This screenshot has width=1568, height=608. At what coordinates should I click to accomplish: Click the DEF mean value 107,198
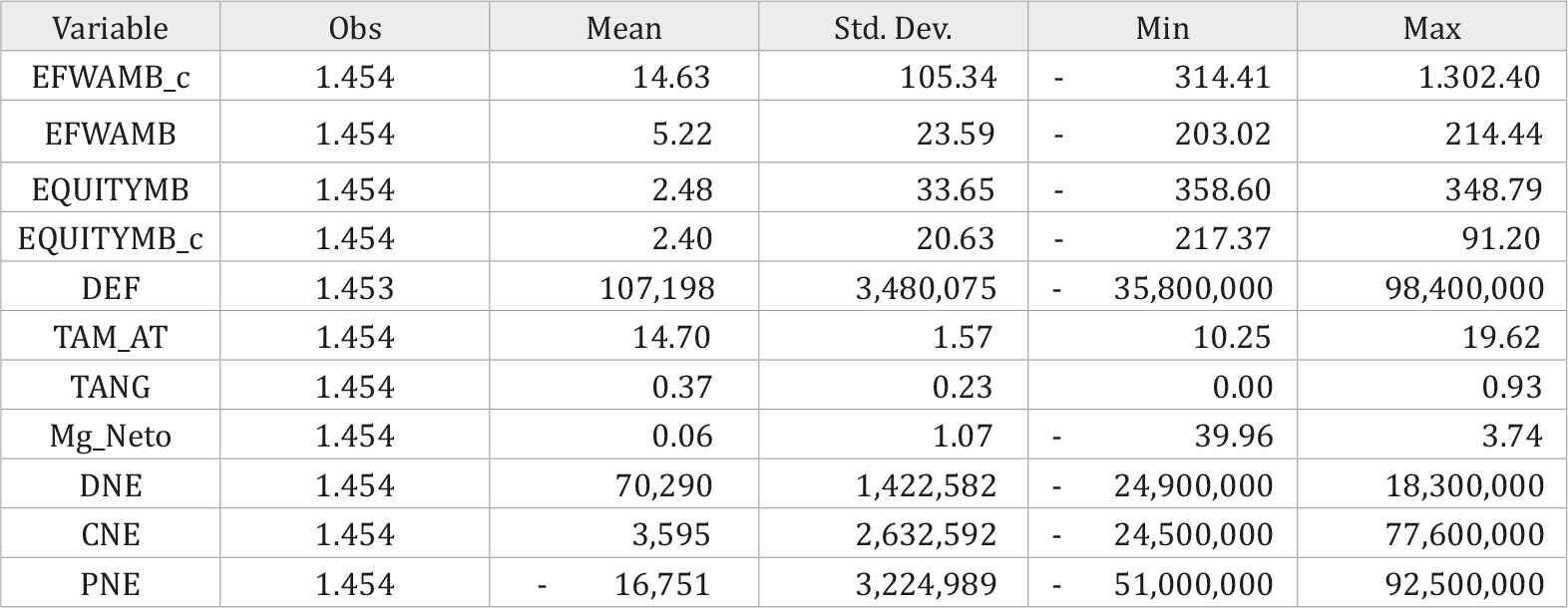coord(657,289)
